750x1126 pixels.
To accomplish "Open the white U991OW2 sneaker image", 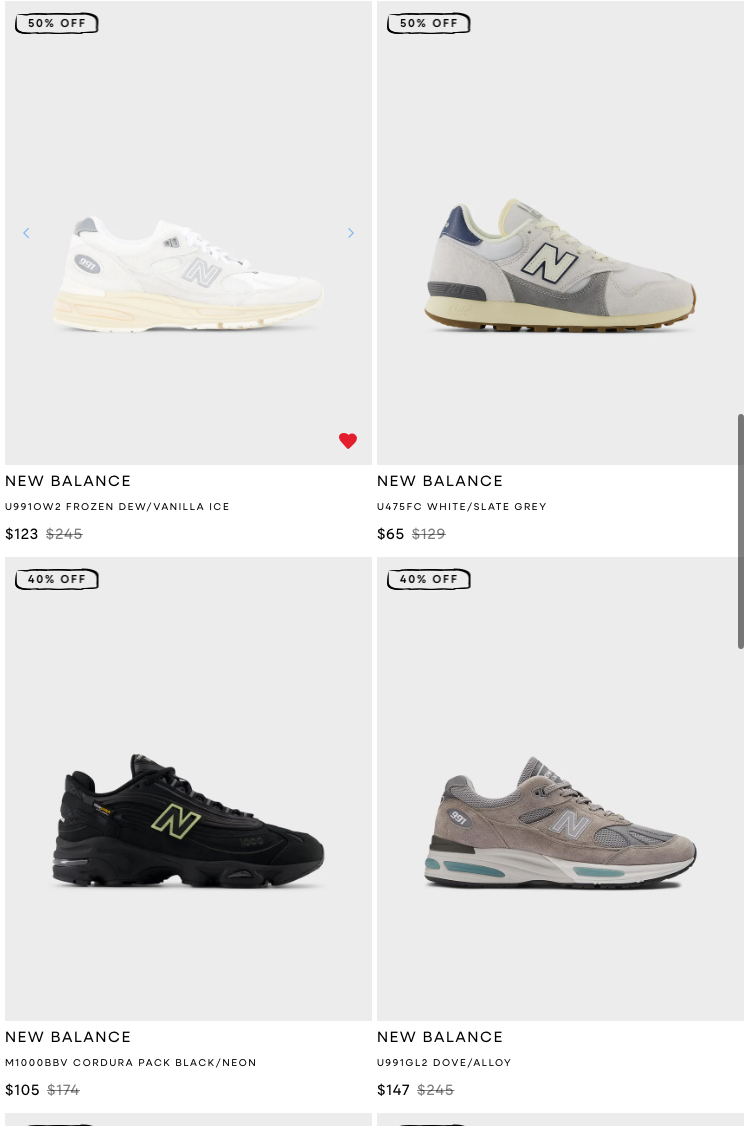I will pos(188,274).
